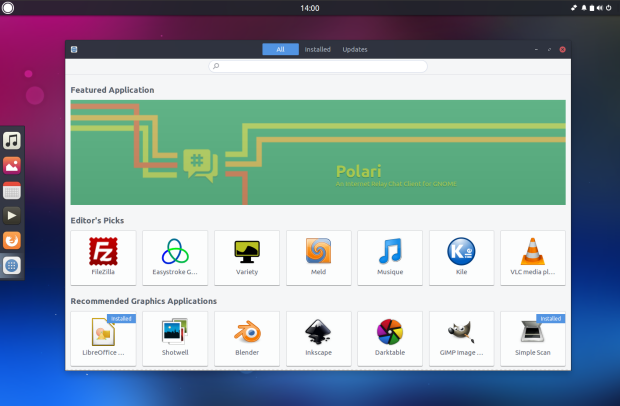This screenshot has height=406, width=620.
Task: Open the Calendar dock icon
Action: (x=12, y=191)
